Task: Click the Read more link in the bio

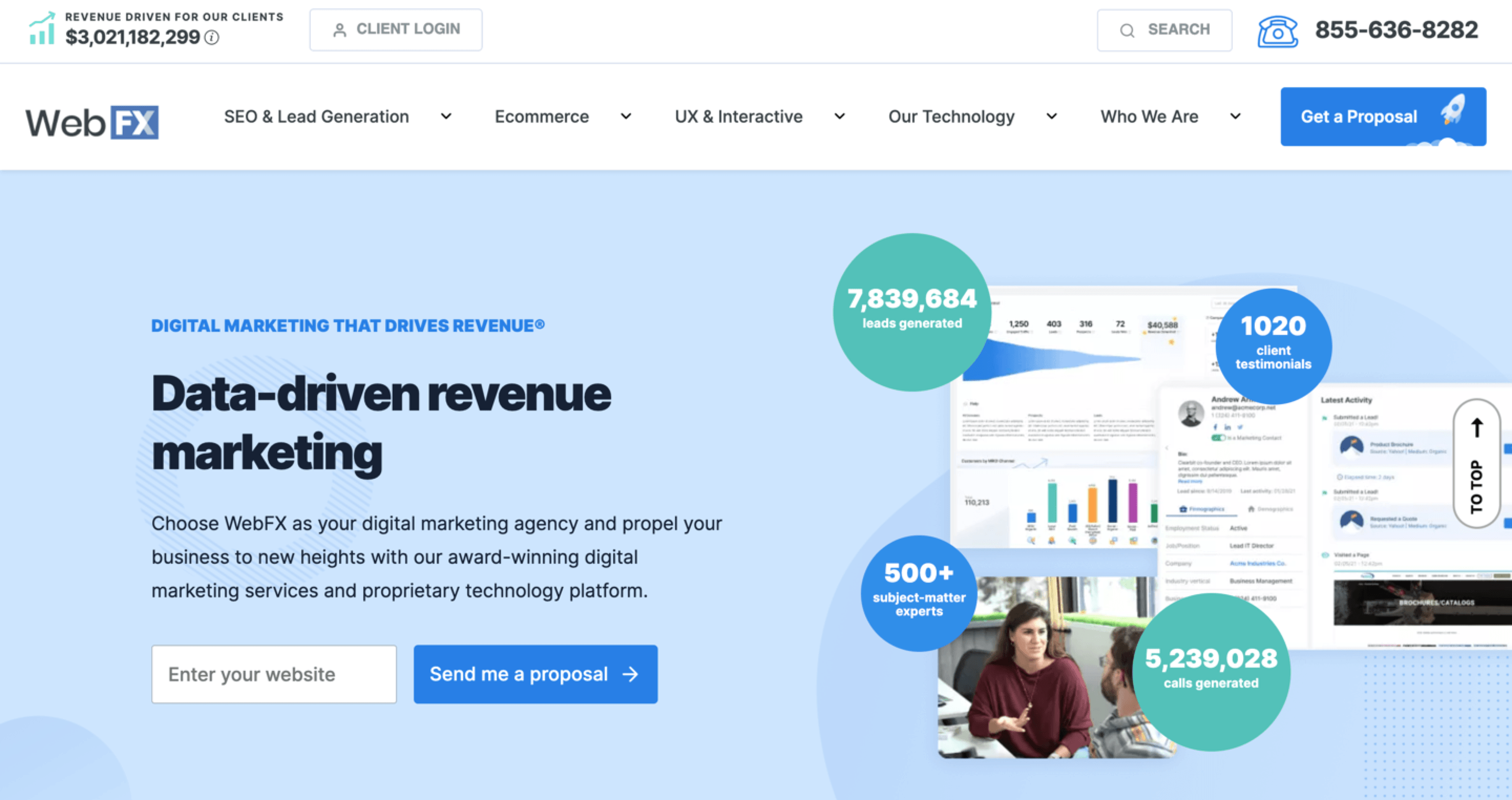Action: click(x=1190, y=482)
